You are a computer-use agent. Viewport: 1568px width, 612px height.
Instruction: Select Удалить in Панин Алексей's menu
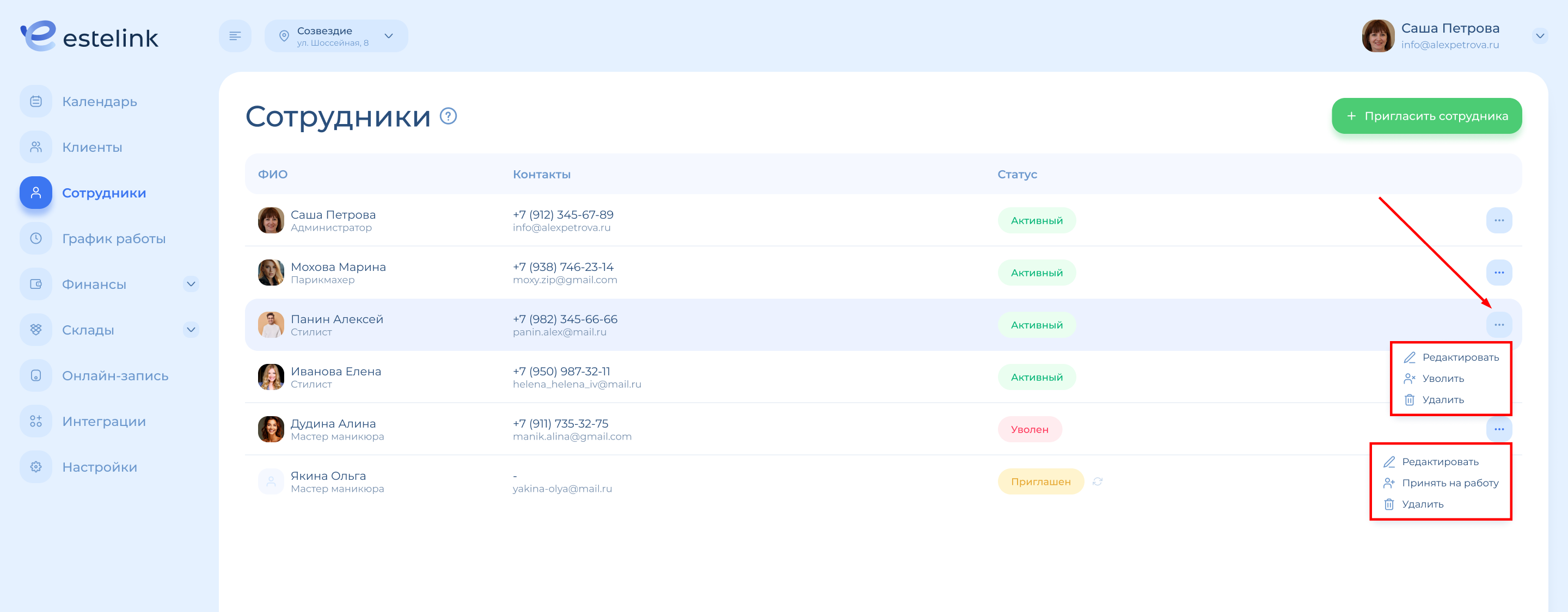pos(1434,400)
